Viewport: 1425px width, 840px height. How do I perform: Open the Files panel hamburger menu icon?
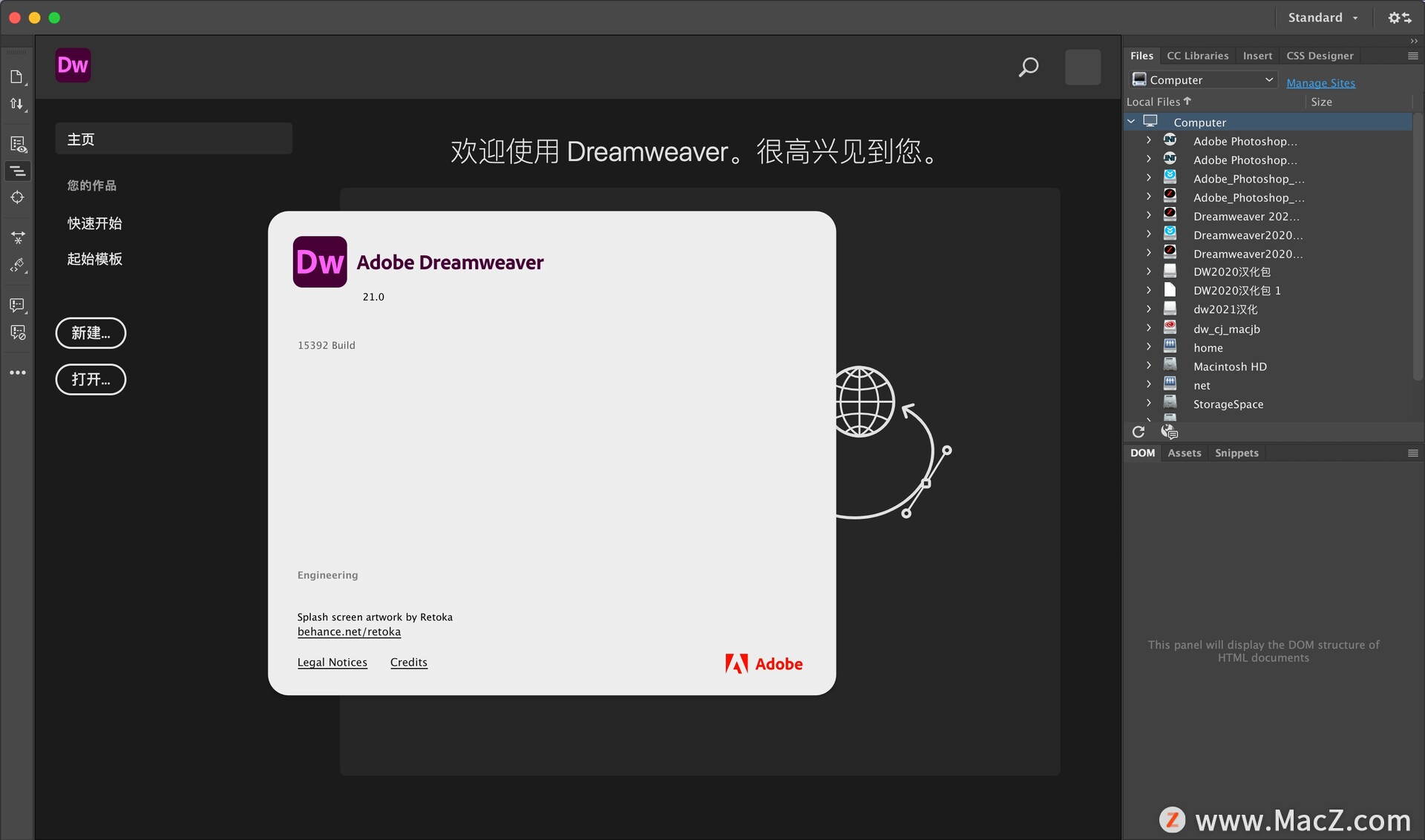pyautogui.click(x=1412, y=56)
